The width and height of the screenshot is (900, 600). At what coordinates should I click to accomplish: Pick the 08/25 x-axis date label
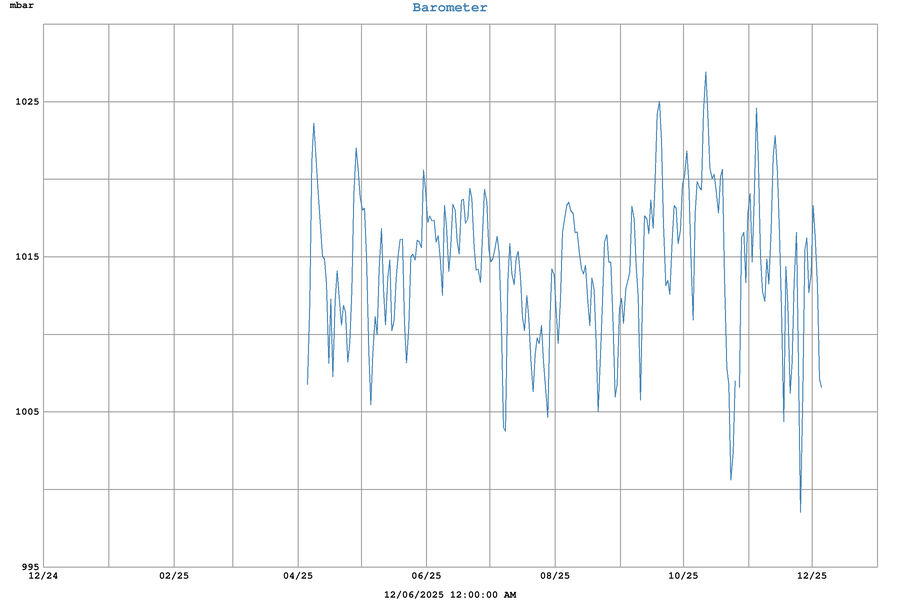555,576
